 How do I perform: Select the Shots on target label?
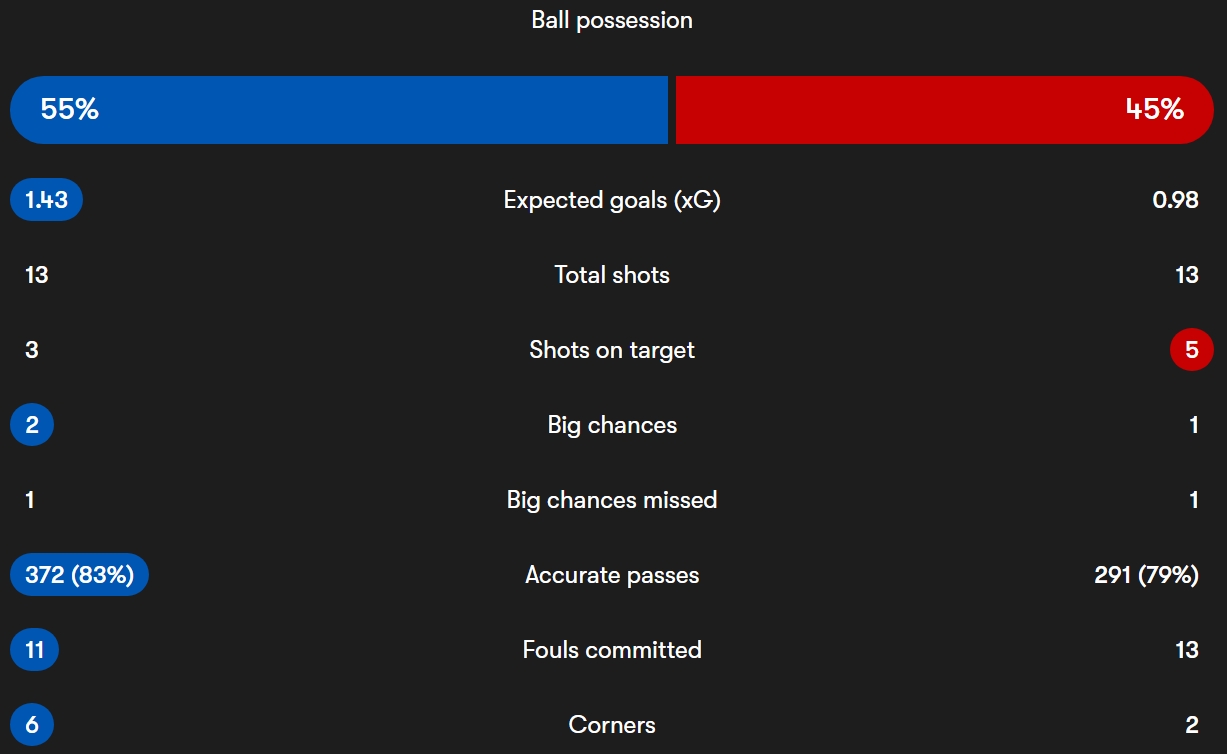point(612,350)
